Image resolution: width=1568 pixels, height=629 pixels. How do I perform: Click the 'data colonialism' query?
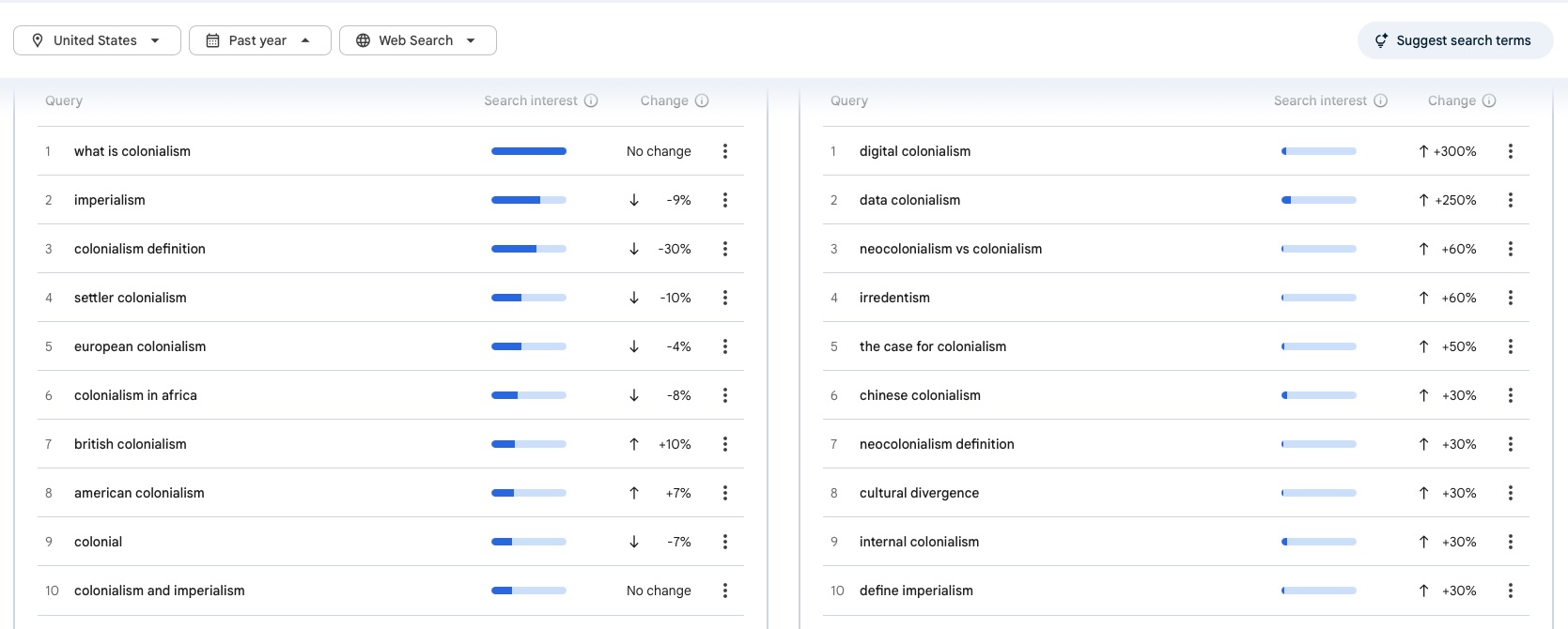pyautogui.click(x=909, y=200)
